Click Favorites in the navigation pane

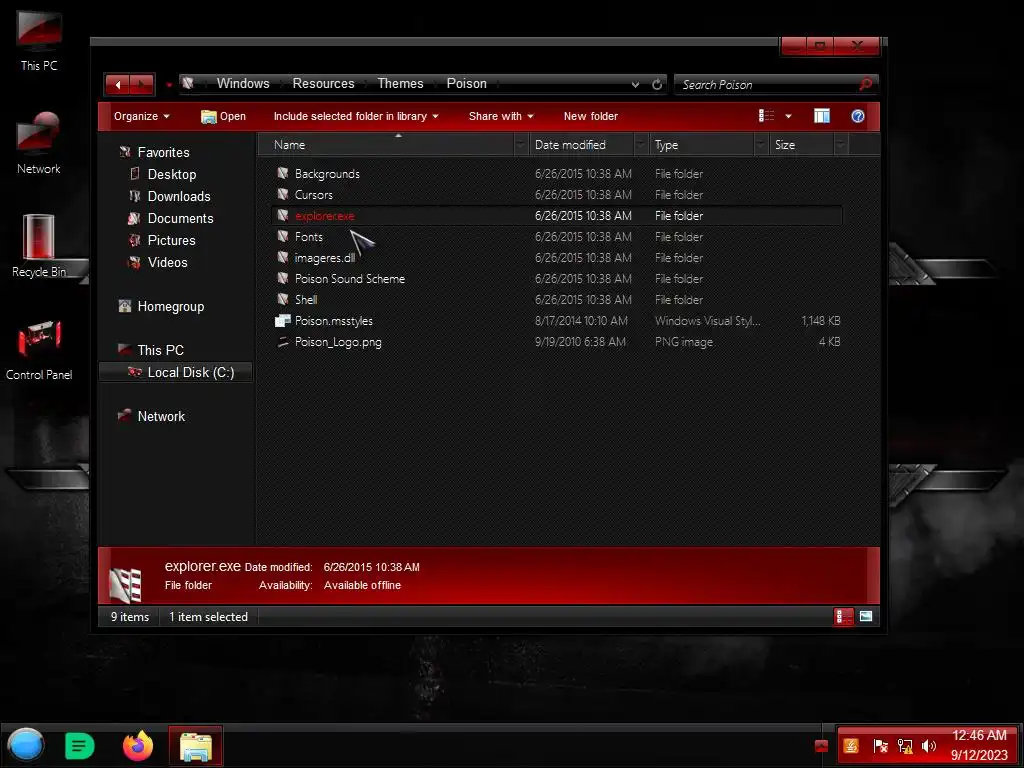click(163, 152)
